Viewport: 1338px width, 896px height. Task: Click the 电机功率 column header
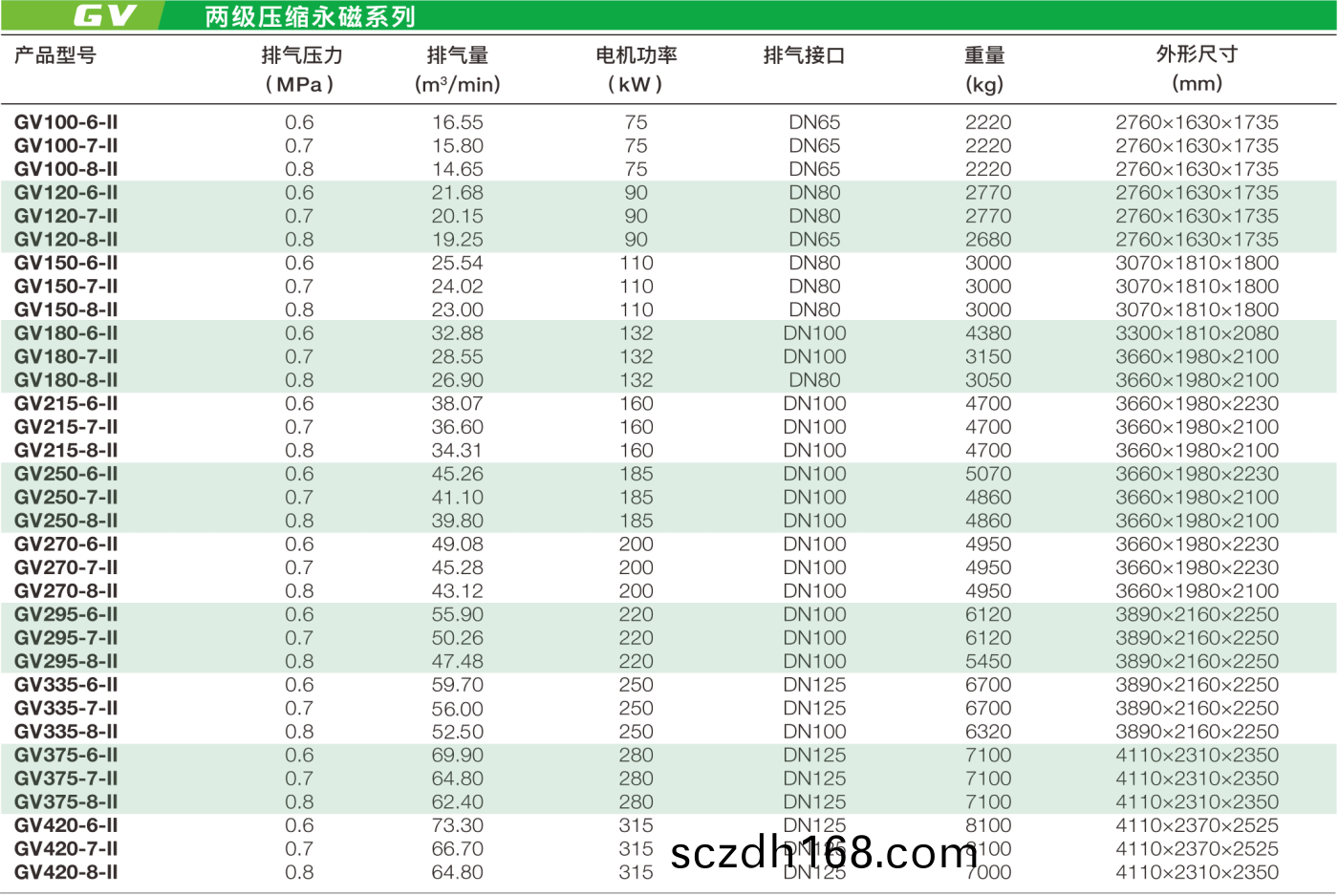coord(636,55)
